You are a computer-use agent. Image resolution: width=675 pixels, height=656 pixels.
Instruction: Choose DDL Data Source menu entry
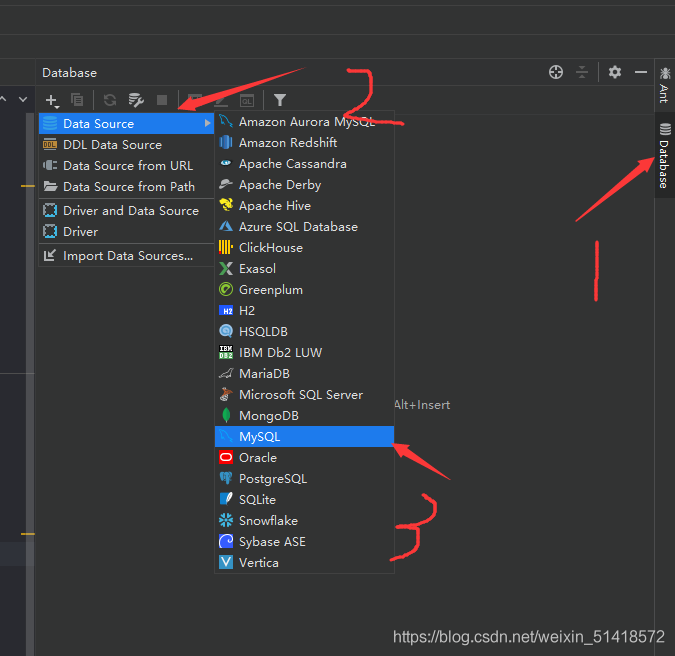pos(127,145)
